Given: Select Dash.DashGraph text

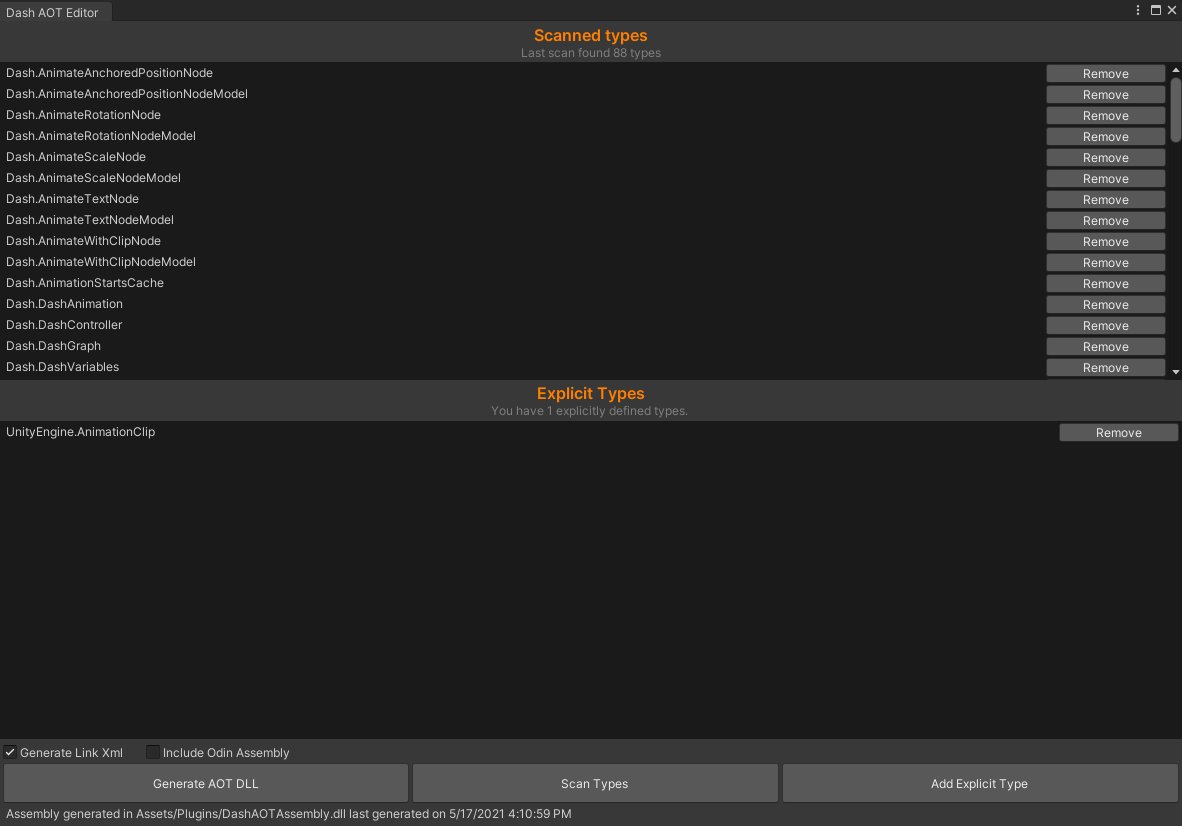Looking at the screenshot, I should click(x=54, y=346).
